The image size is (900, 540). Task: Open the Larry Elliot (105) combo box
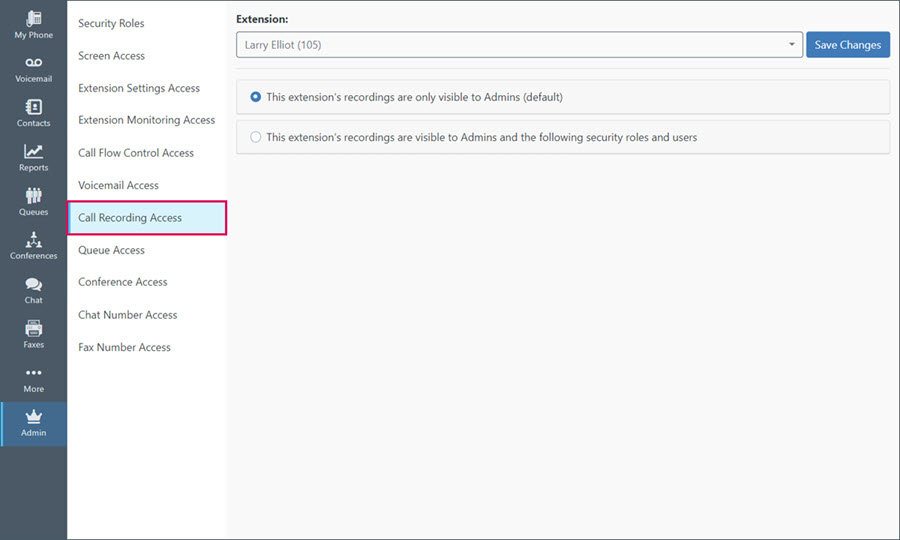pyautogui.click(x=519, y=45)
